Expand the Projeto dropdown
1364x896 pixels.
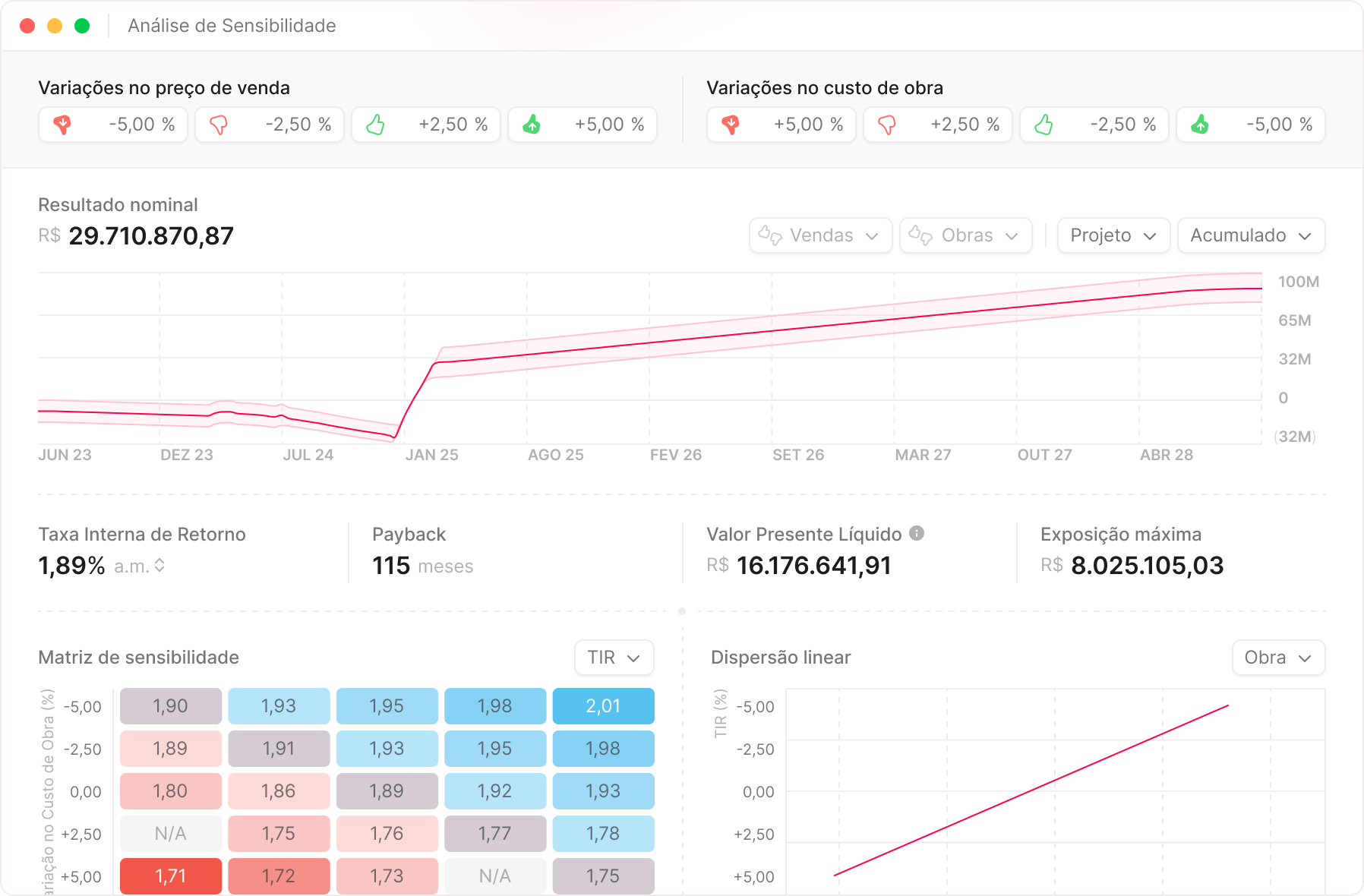pos(1113,235)
